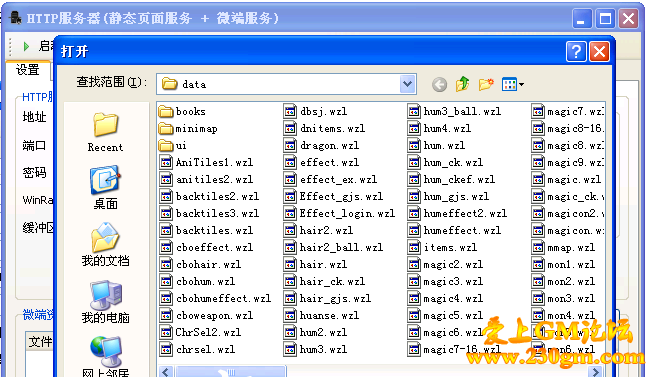Select file hum2.wzl
This screenshot has height=377, width=651.
point(316,333)
